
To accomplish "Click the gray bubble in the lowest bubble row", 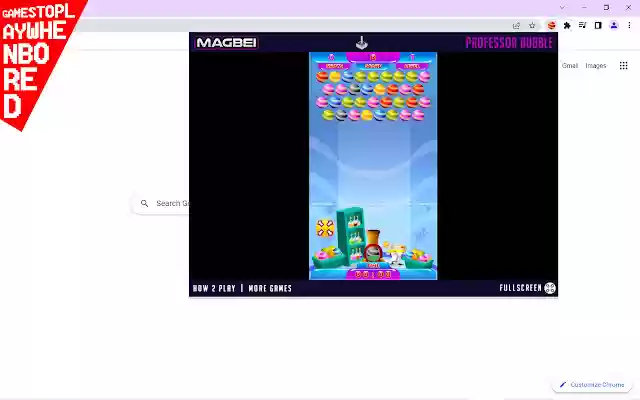I will 341,116.
